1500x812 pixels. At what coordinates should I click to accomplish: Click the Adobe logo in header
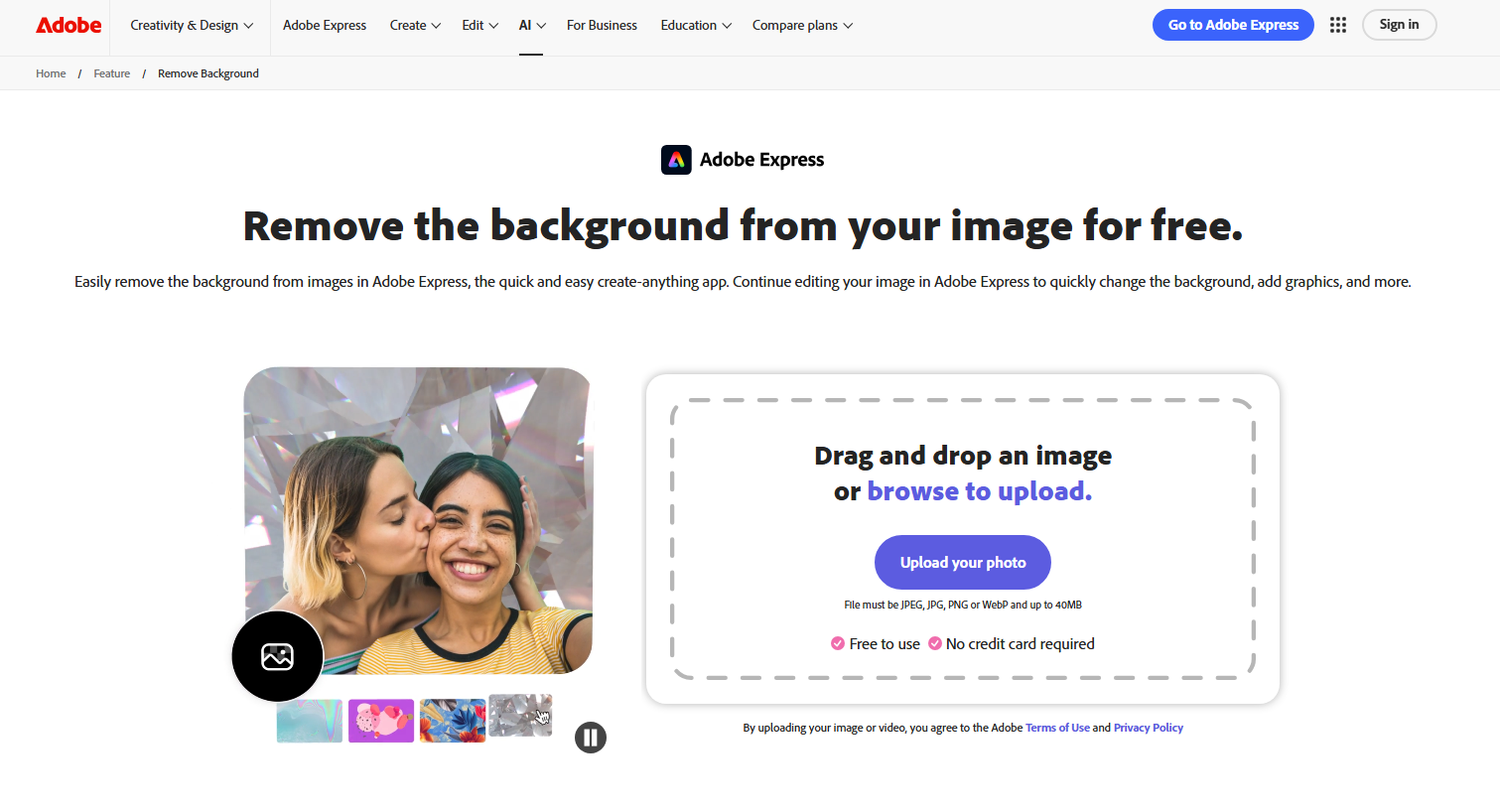pyautogui.click(x=68, y=25)
